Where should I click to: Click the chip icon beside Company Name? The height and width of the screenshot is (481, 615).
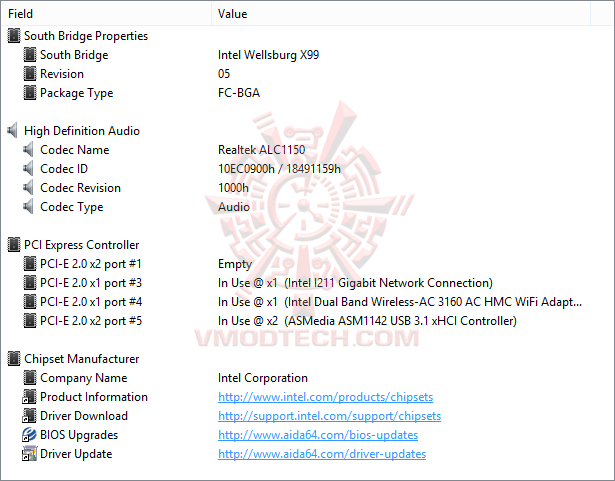30,378
